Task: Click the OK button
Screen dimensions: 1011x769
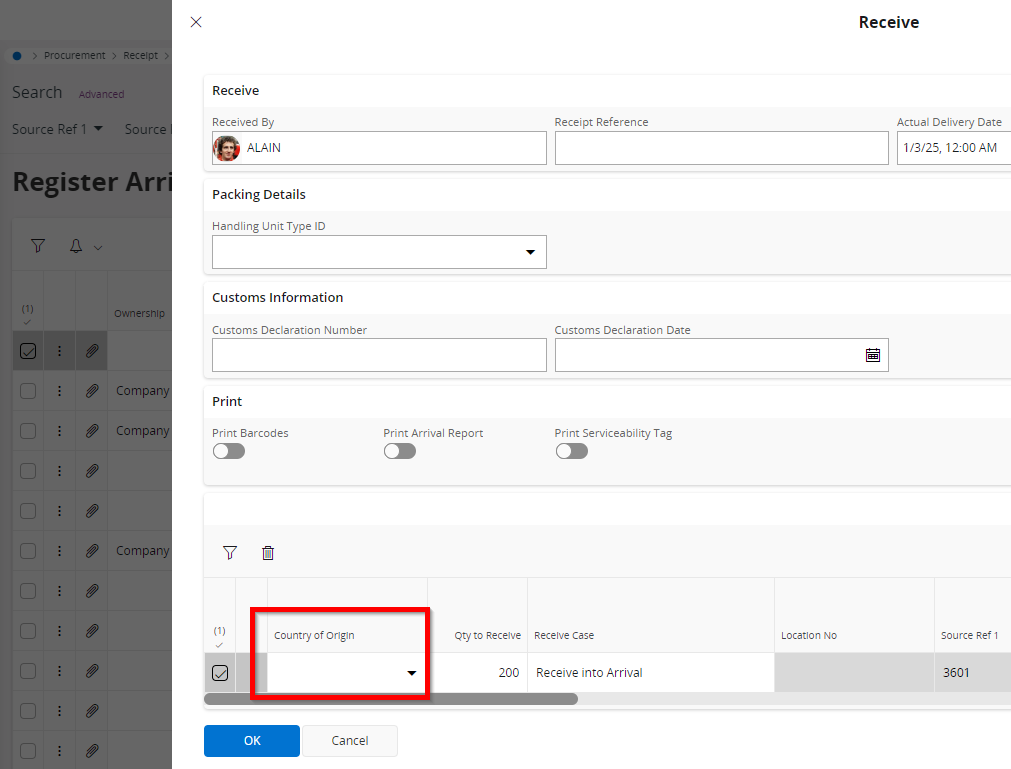Action: pyautogui.click(x=251, y=741)
